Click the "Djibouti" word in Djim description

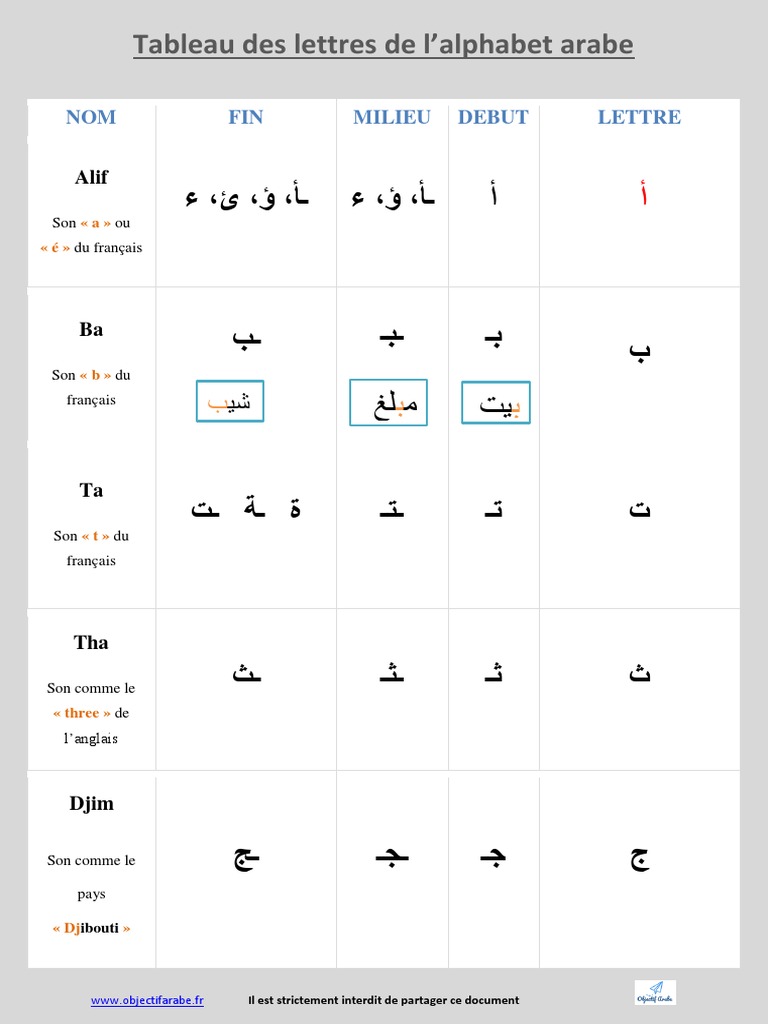(91, 928)
